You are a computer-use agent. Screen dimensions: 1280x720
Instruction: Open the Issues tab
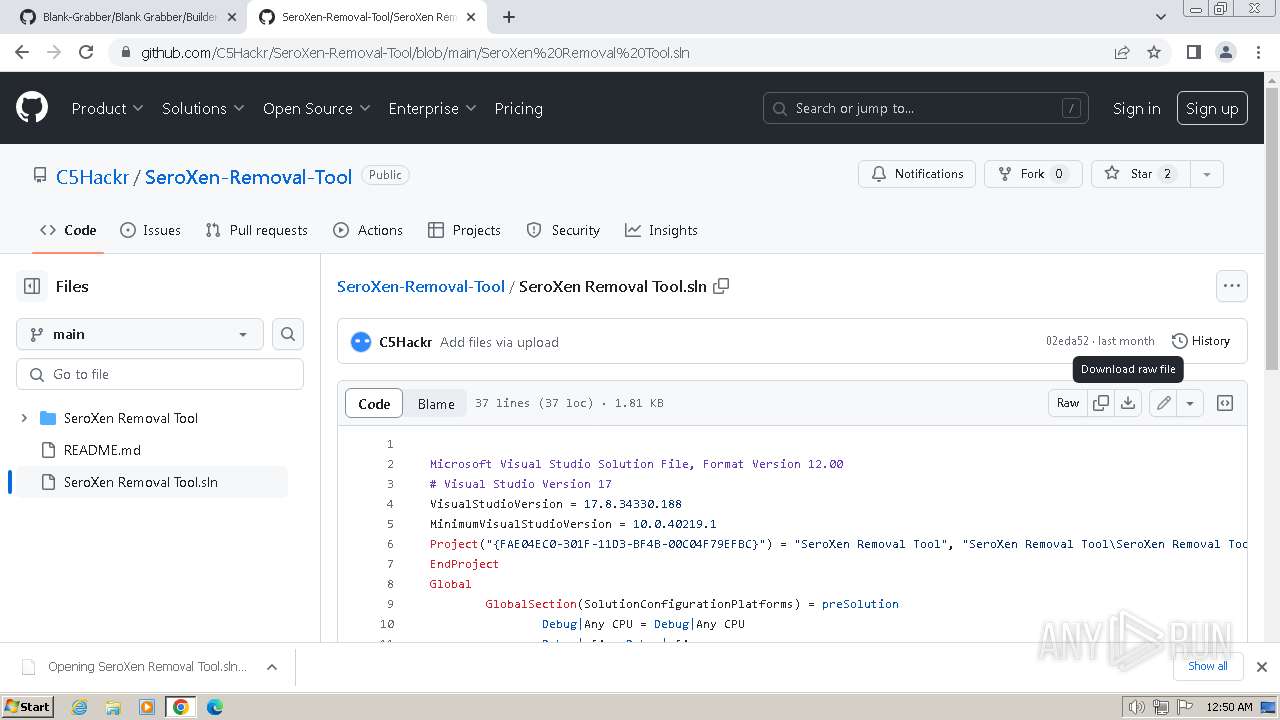tap(150, 230)
